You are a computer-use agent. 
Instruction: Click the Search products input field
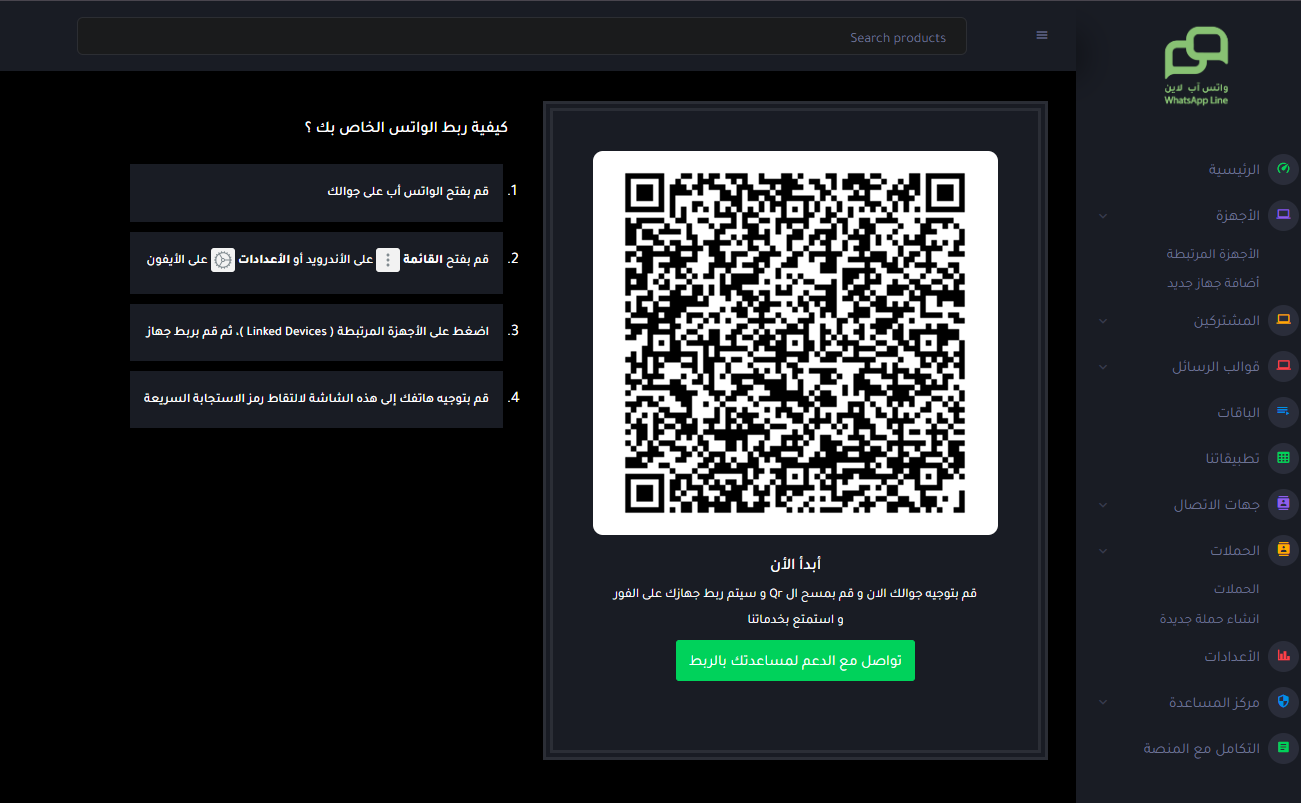tap(521, 37)
